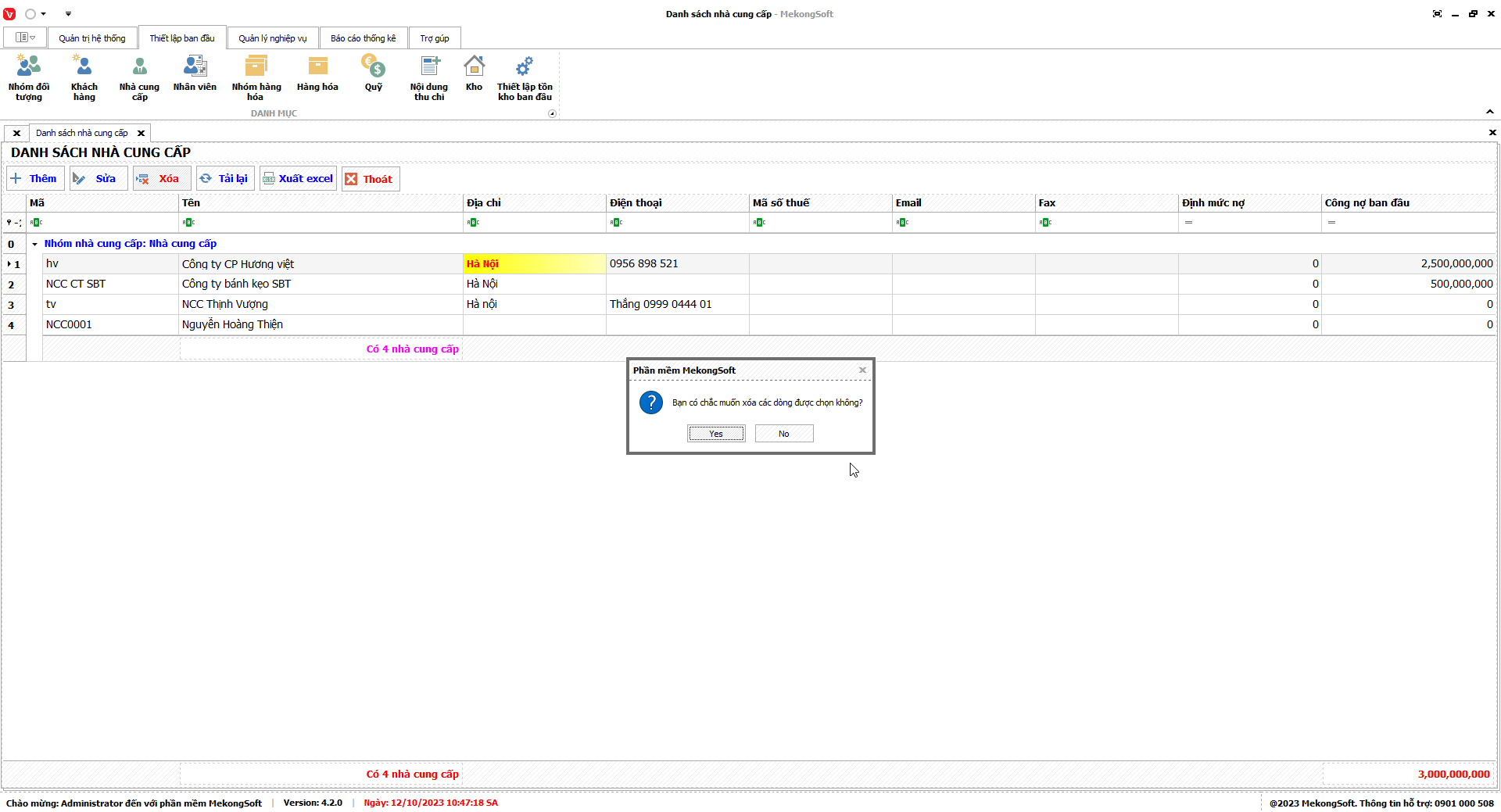The width and height of the screenshot is (1501, 812).
Task: Open the Báo cáo thống kê tab
Action: [363, 38]
